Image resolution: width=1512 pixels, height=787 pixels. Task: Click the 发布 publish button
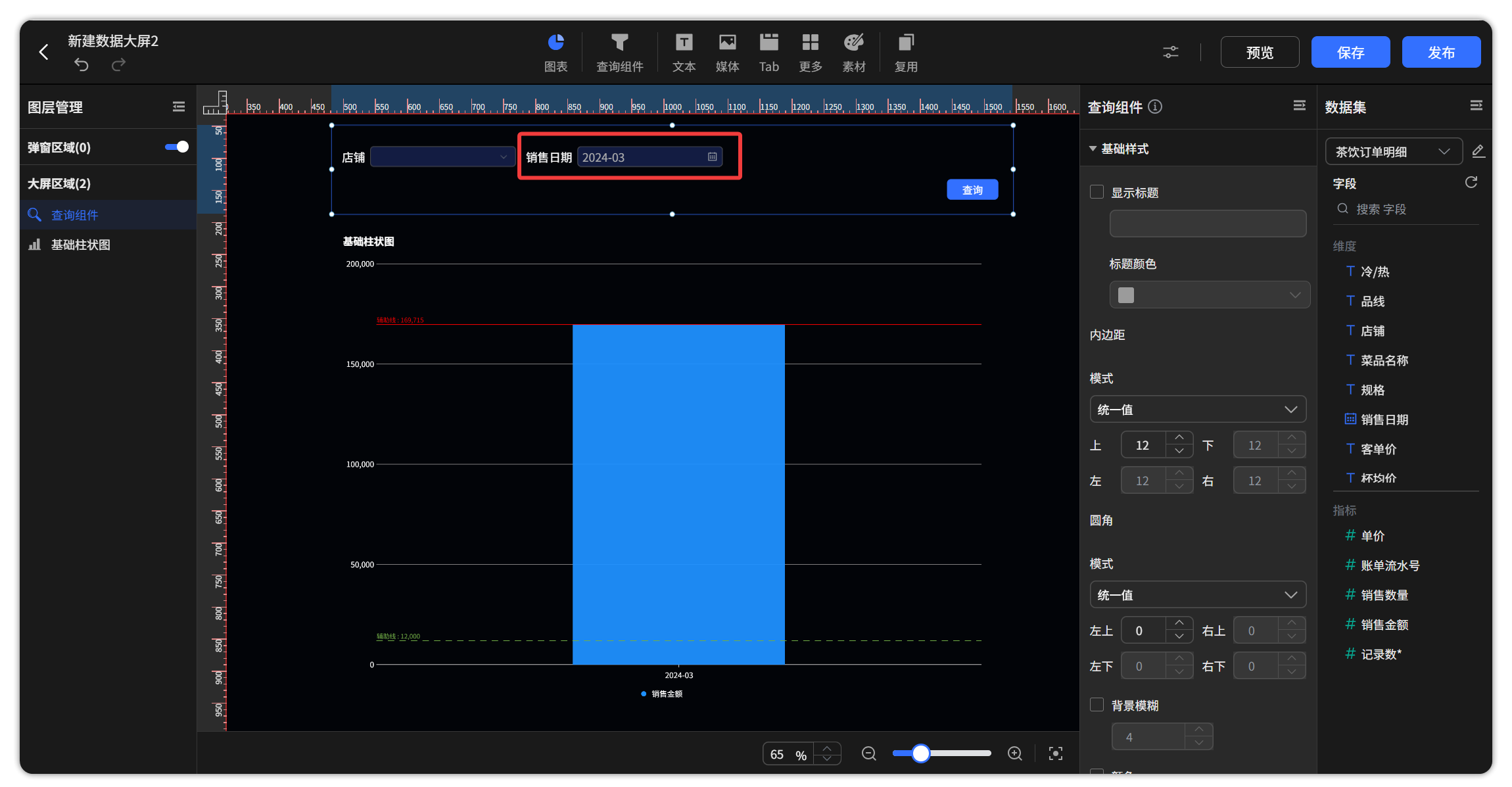click(1441, 52)
